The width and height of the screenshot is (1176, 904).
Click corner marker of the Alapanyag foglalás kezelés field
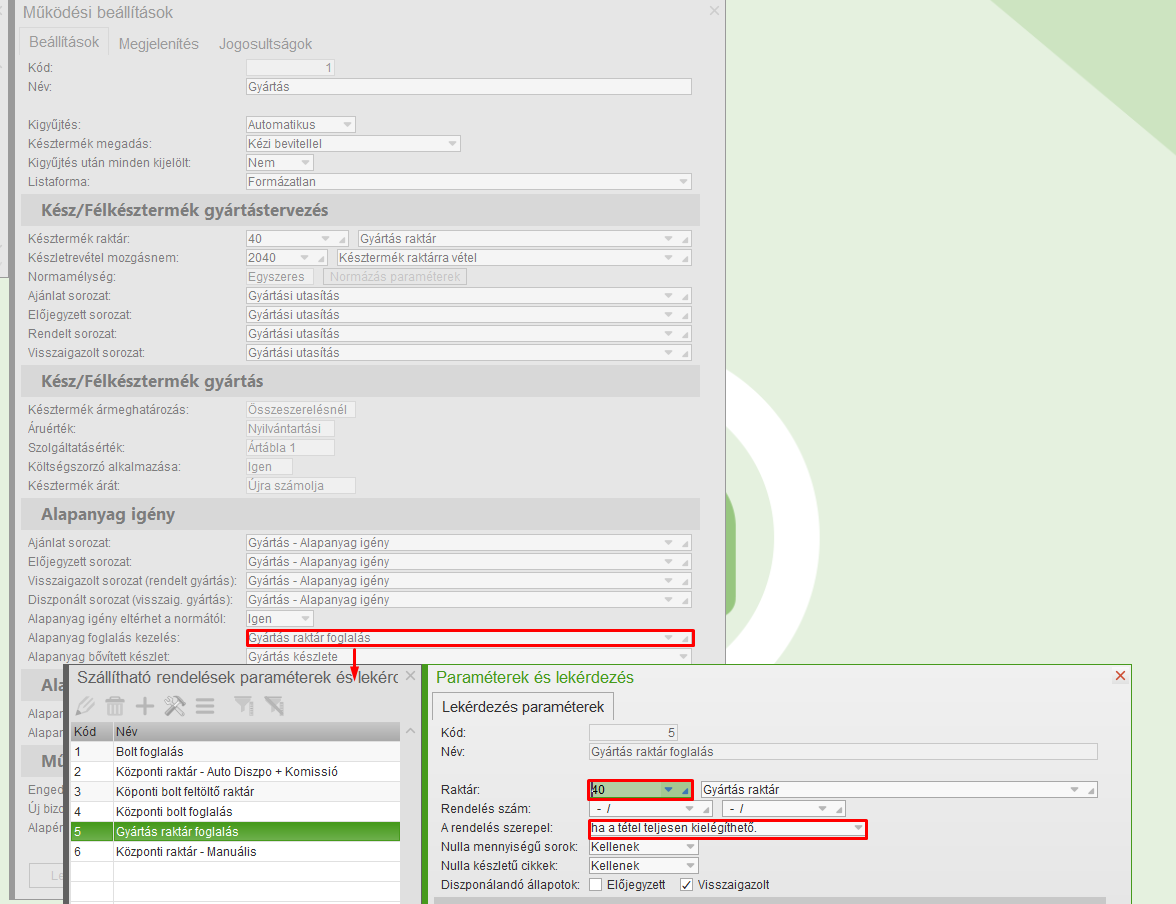(x=686, y=638)
